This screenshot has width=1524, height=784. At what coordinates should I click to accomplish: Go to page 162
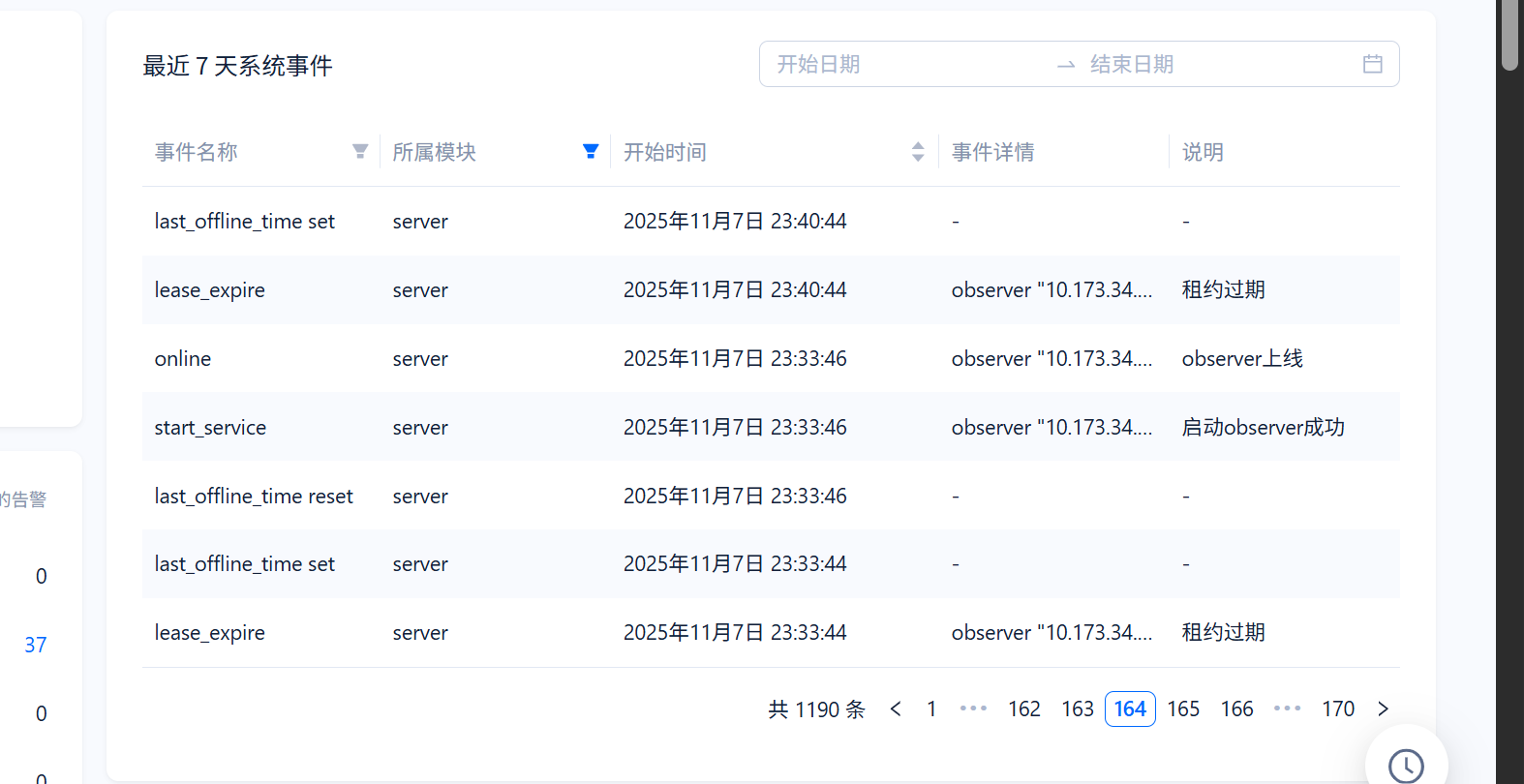coord(1023,709)
